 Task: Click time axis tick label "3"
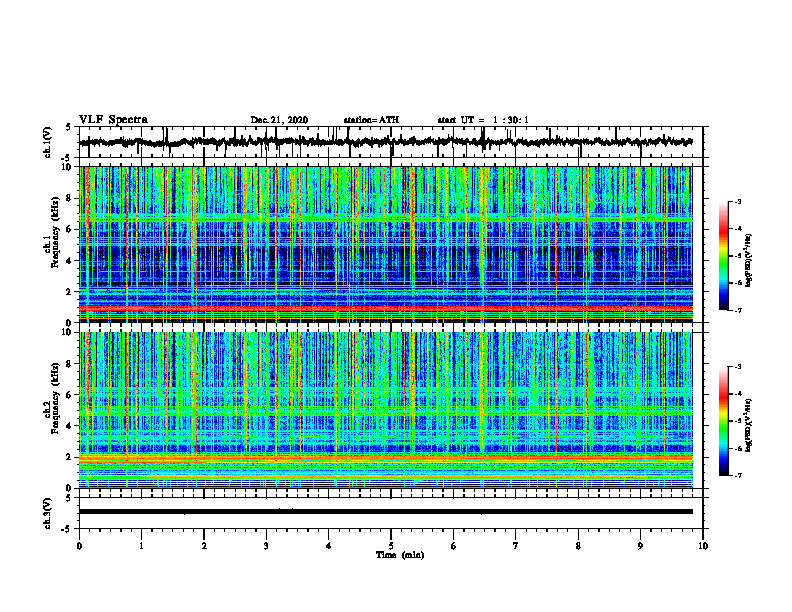pos(266,546)
